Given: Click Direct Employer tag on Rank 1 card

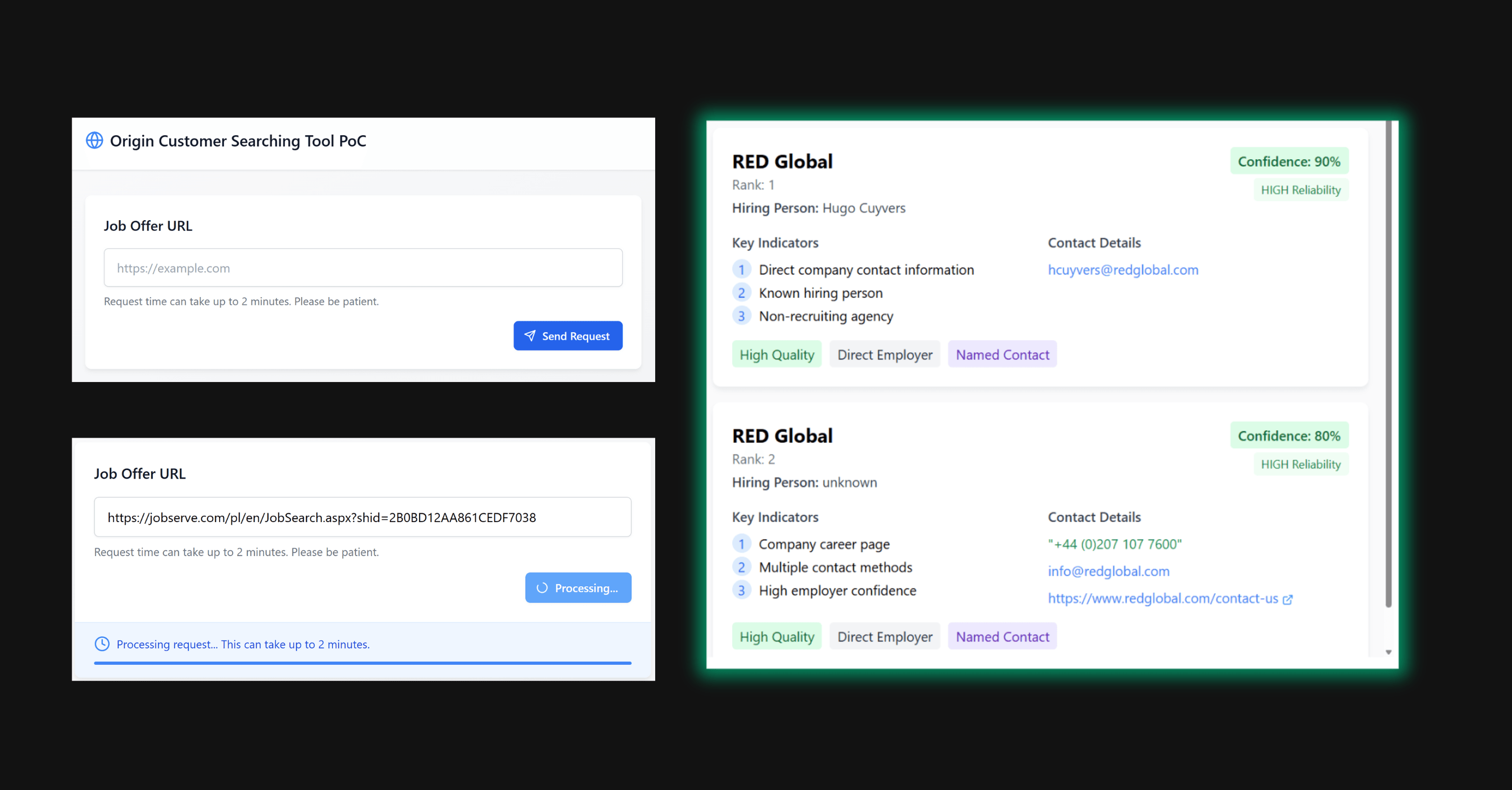Looking at the screenshot, I should [884, 354].
